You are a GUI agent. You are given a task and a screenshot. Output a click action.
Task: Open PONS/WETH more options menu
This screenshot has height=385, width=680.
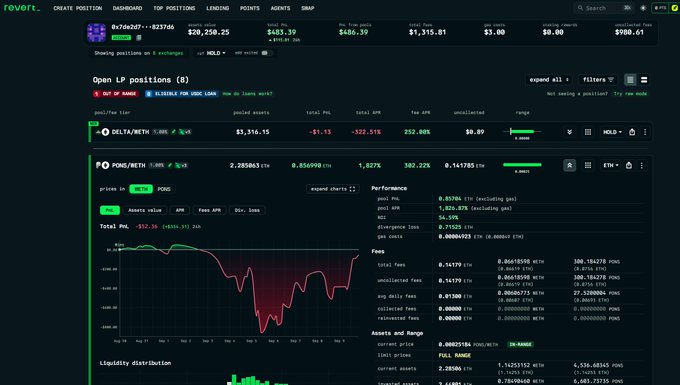(642, 165)
